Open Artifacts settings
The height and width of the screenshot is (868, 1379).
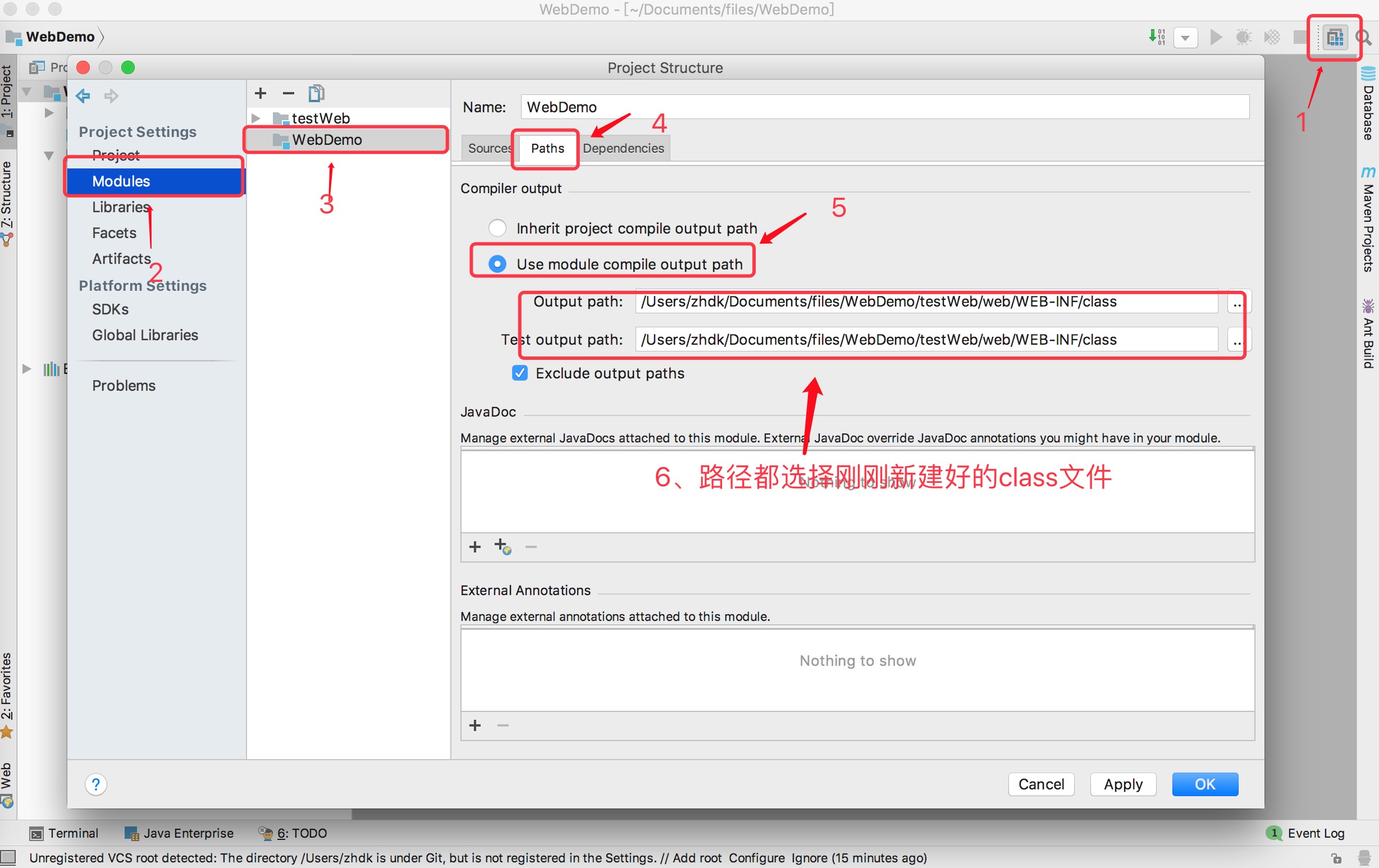coord(121,258)
